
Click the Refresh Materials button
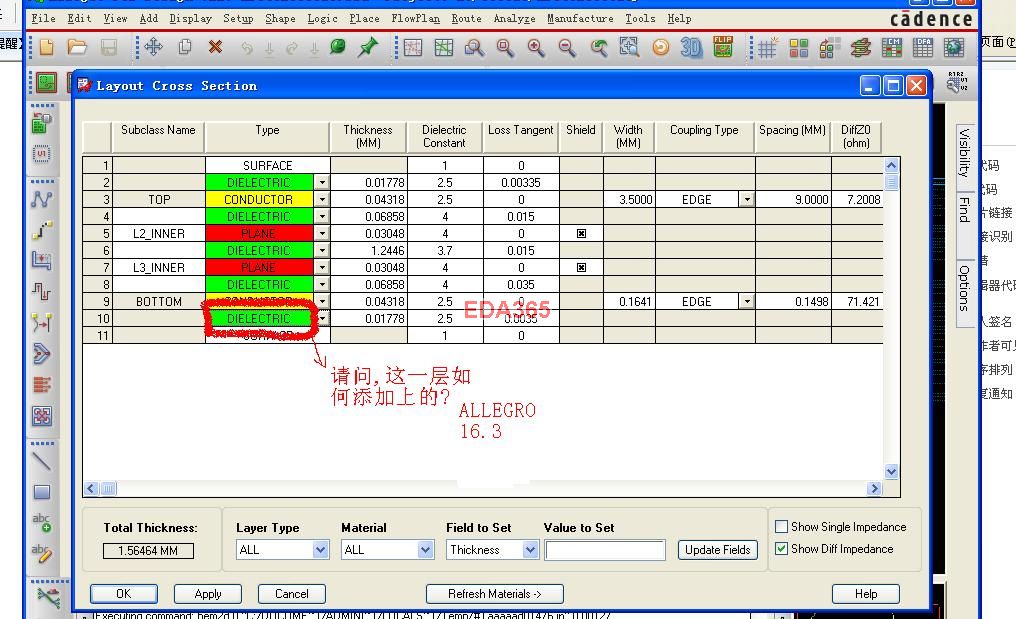(494, 594)
